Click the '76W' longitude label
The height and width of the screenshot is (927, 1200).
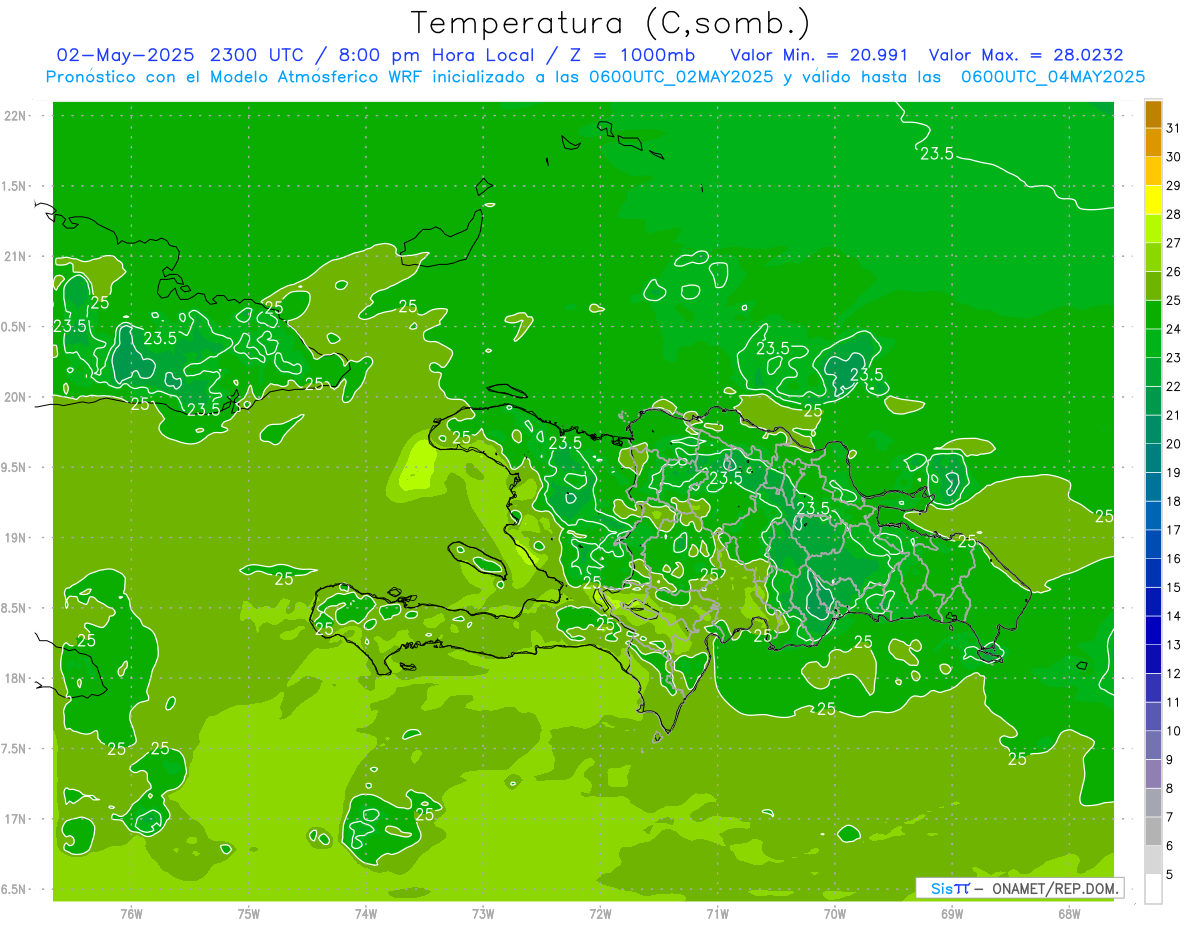click(x=131, y=913)
